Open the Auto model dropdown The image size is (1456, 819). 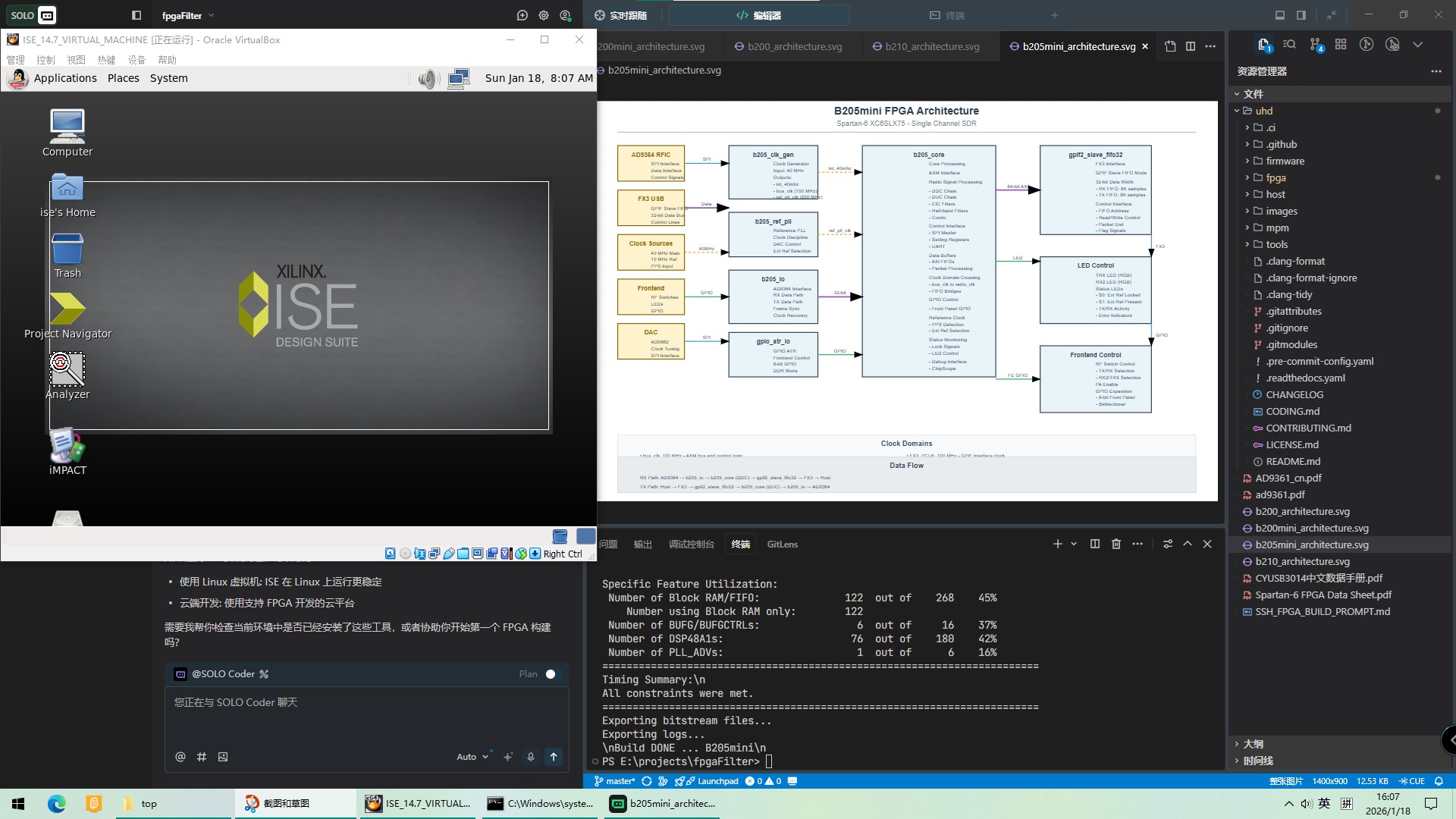[472, 756]
